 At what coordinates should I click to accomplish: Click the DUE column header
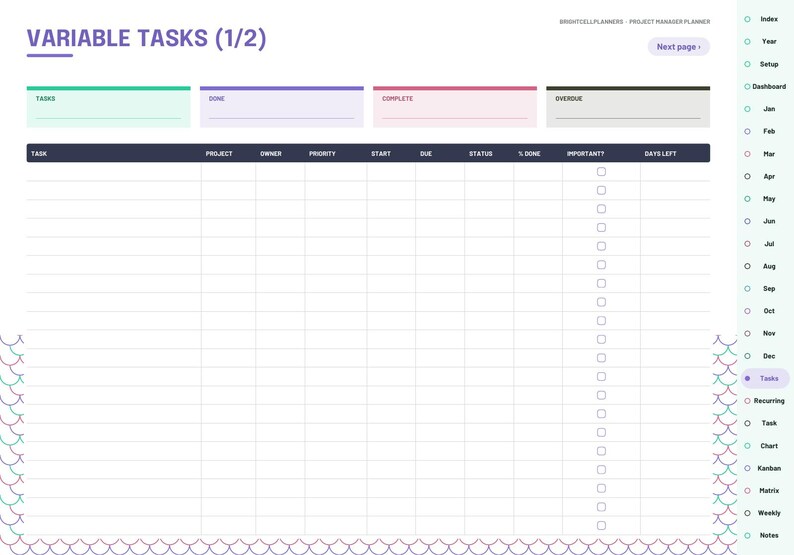[x=426, y=153]
